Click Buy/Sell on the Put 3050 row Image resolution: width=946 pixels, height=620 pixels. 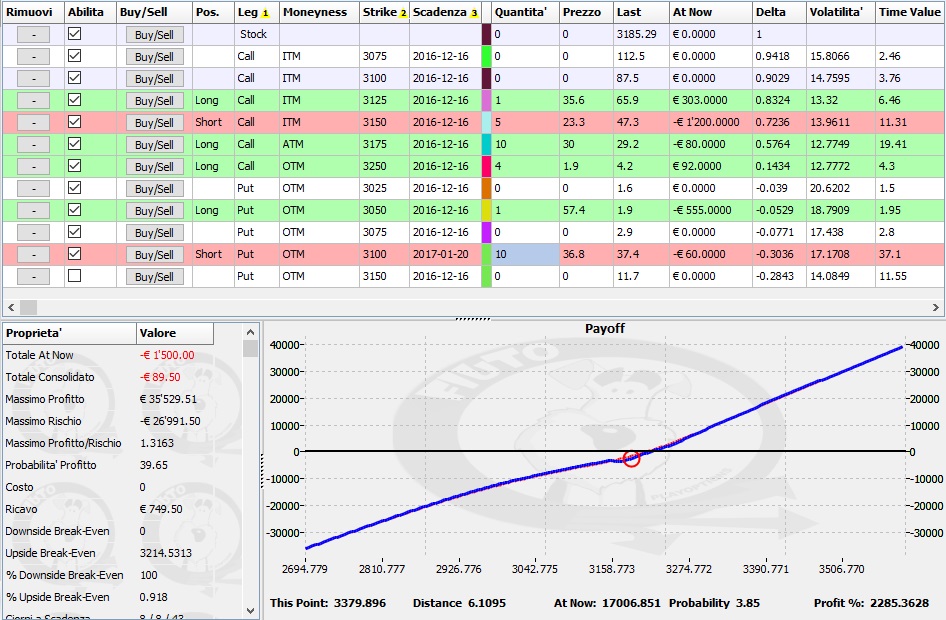tap(154, 211)
